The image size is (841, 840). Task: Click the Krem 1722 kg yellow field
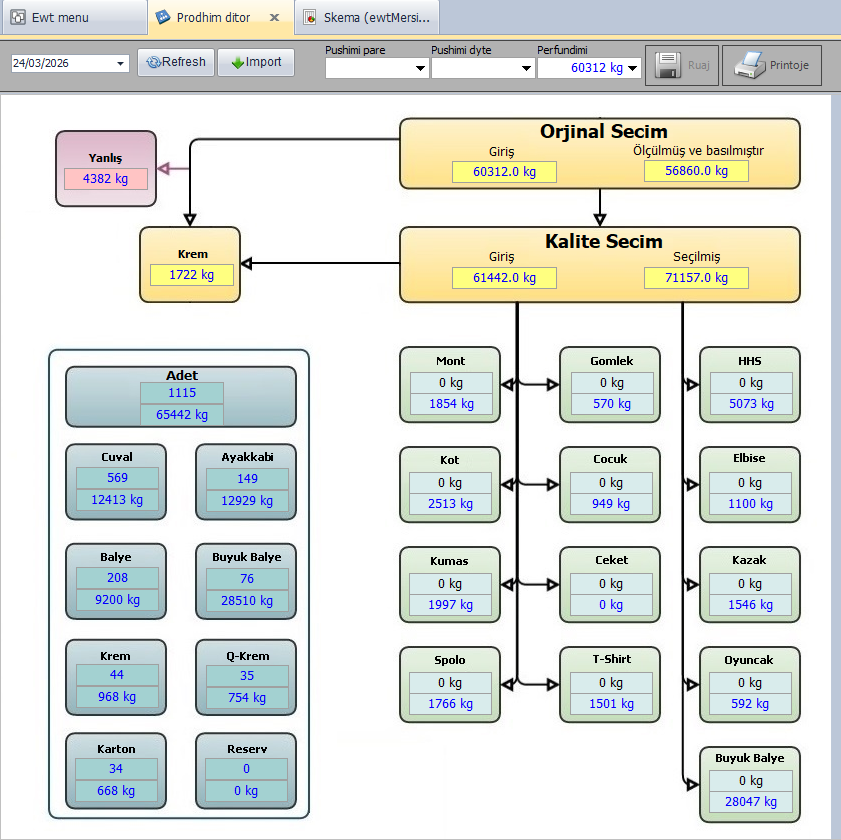(x=191, y=274)
